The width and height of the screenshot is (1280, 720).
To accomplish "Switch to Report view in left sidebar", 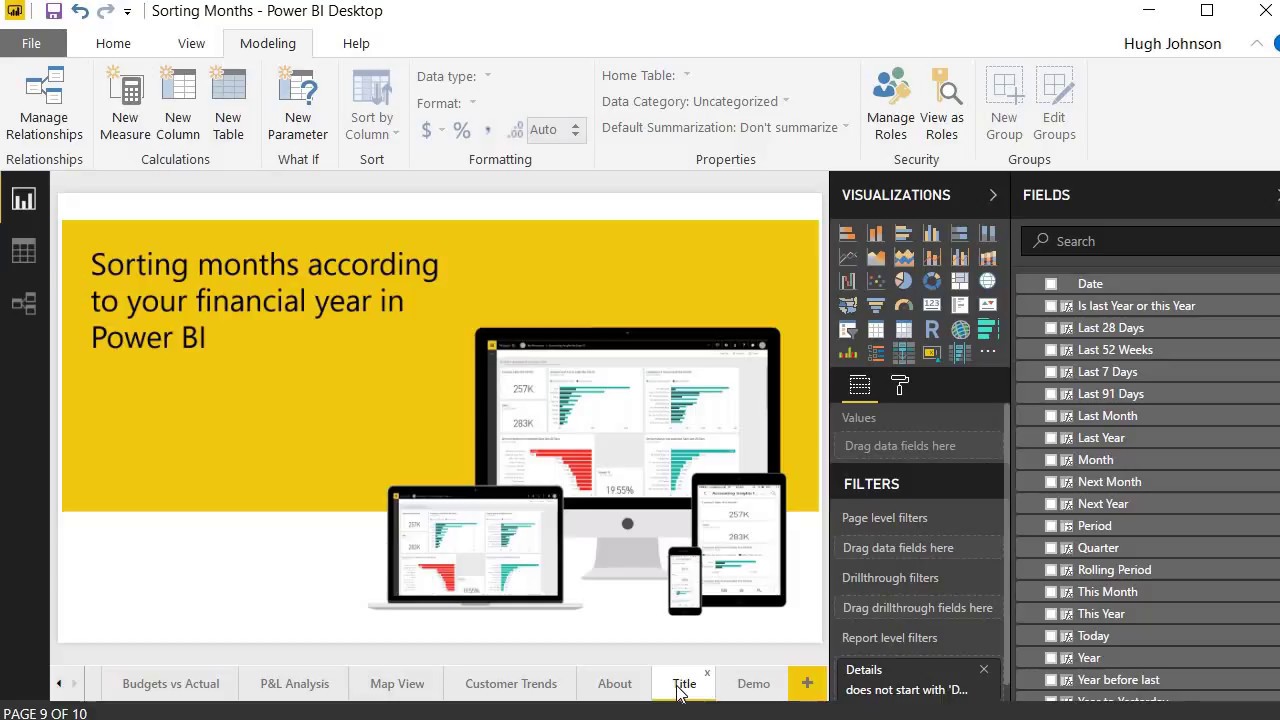I will click(x=24, y=199).
